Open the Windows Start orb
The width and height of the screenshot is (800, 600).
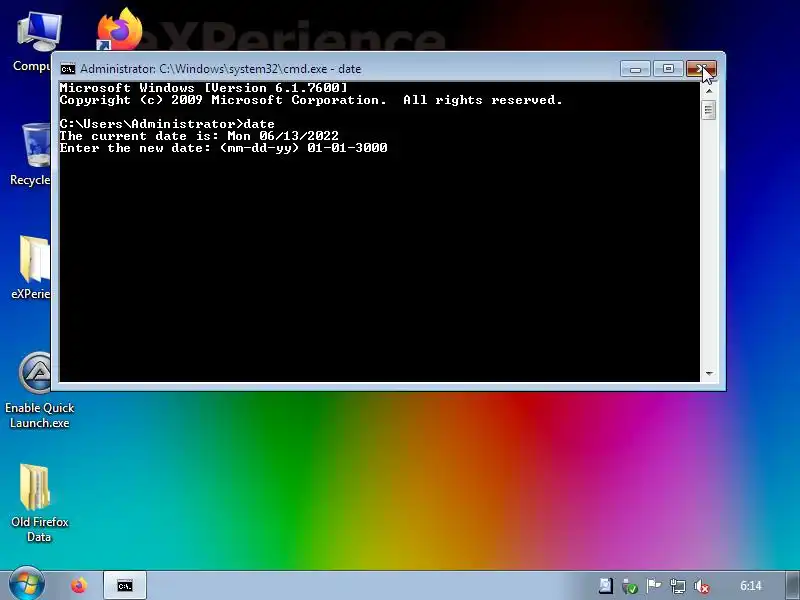[x=27, y=584]
